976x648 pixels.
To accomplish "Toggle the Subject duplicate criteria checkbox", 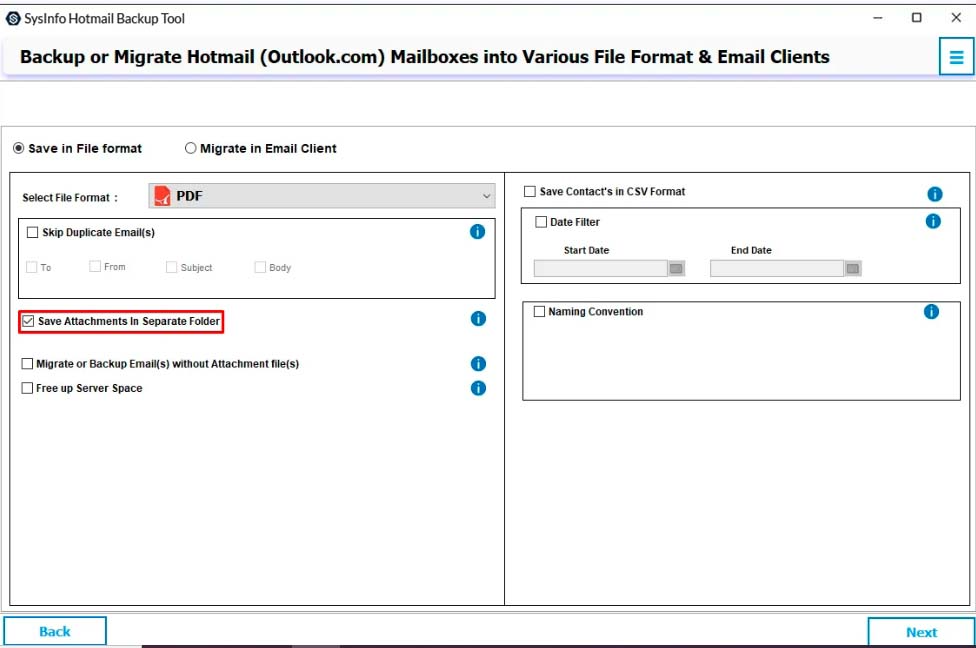I will (x=171, y=267).
